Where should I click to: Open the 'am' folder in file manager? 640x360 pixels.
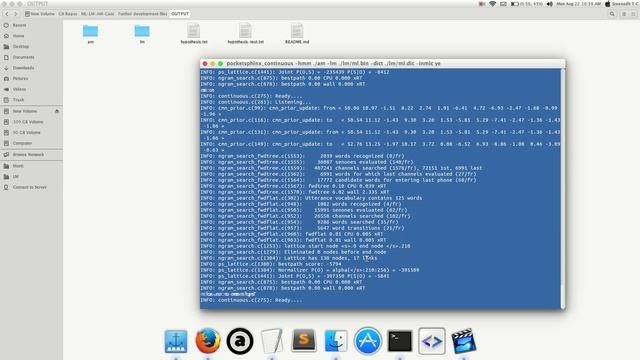coord(90,34)
